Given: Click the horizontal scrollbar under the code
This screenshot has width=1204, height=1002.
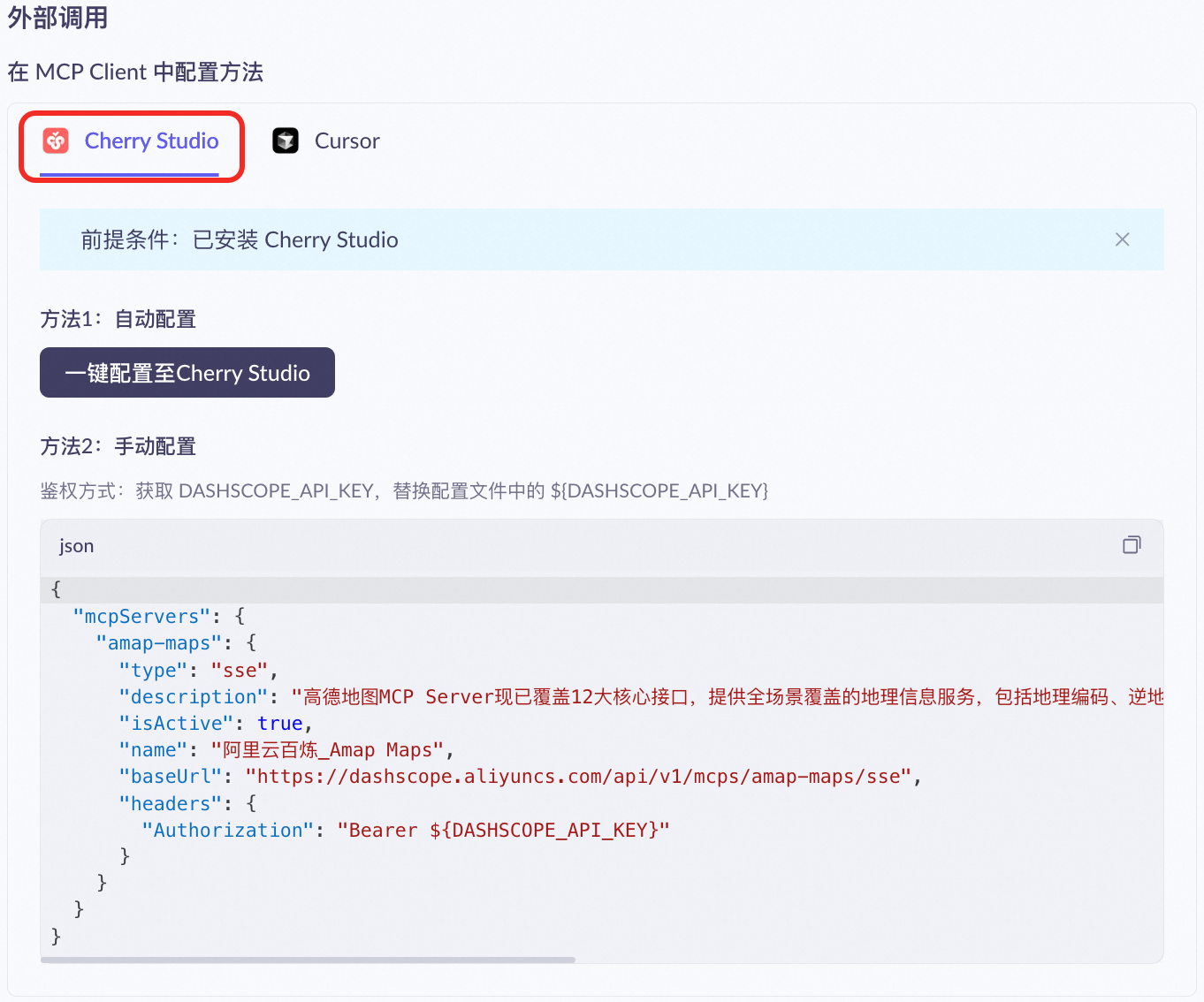Looking at the screenshot, I should click(308, 960).
